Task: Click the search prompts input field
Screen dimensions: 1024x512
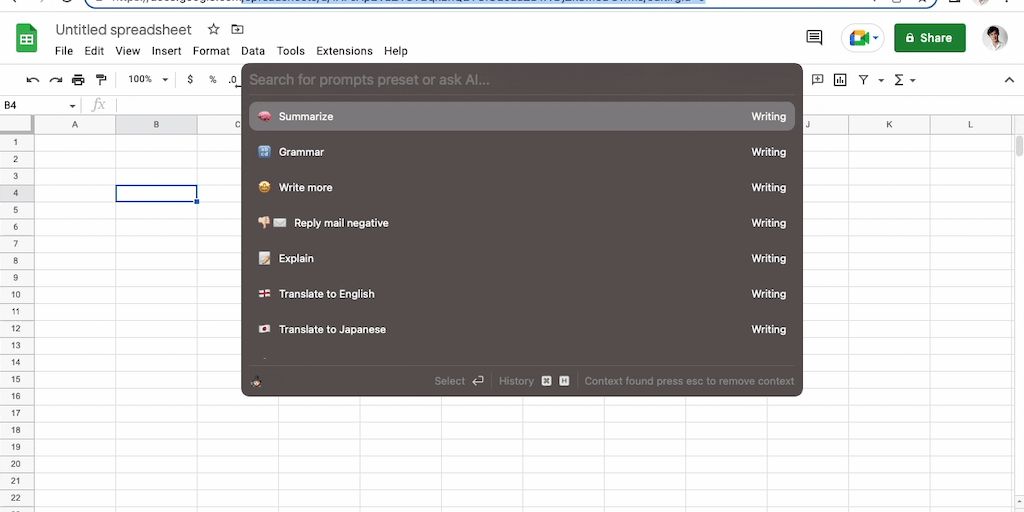Action: point(521,79)
